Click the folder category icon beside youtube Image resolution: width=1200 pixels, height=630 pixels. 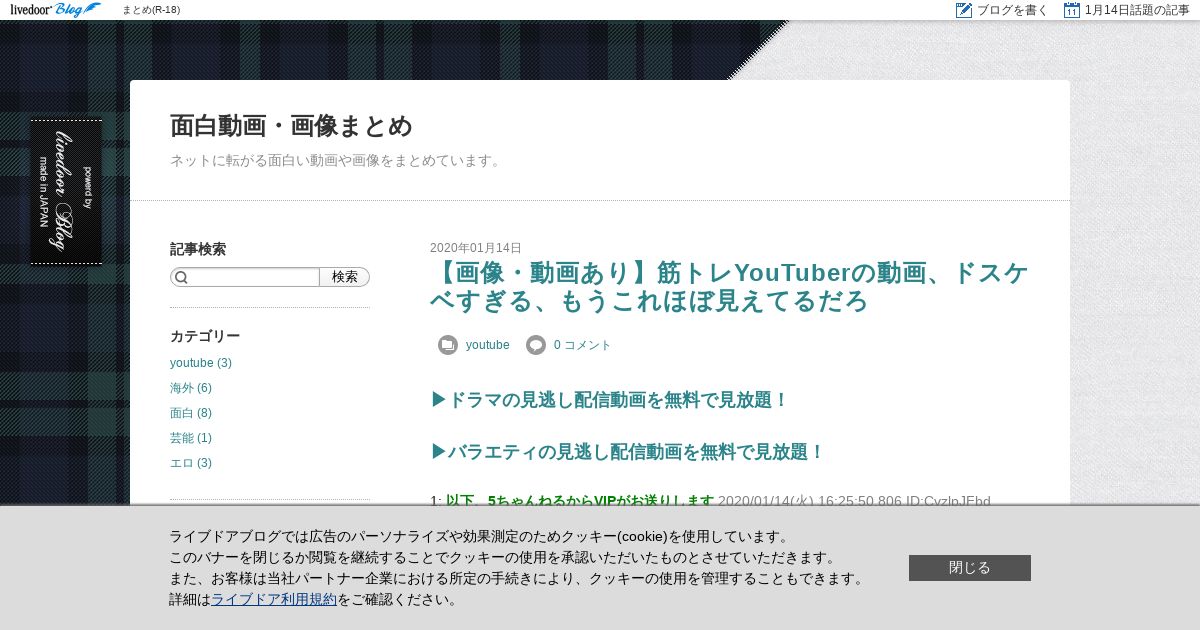(448, 345)
